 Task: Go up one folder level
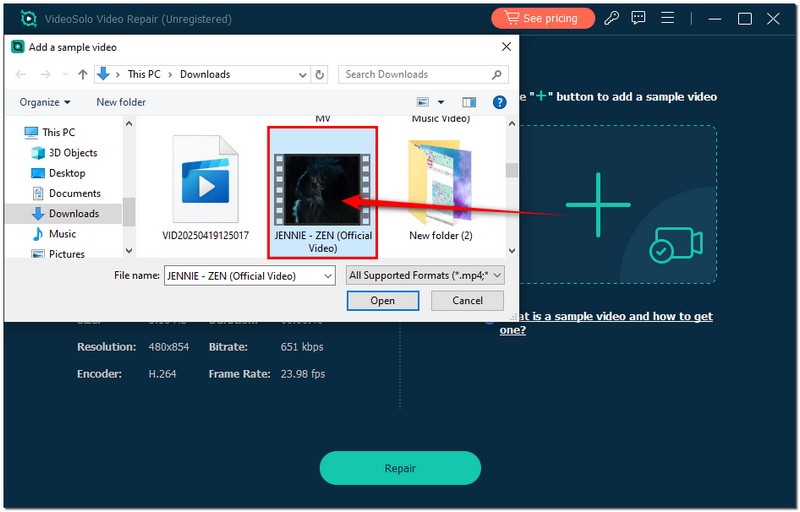83,74
